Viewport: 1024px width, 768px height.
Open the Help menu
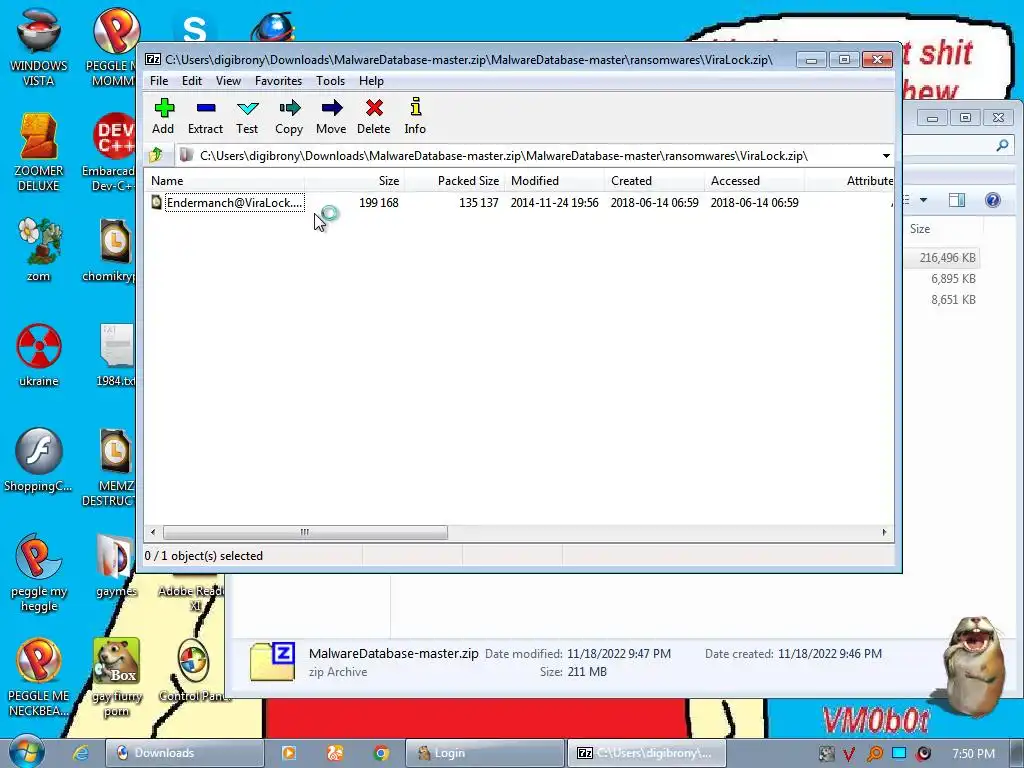click(371, 81)
